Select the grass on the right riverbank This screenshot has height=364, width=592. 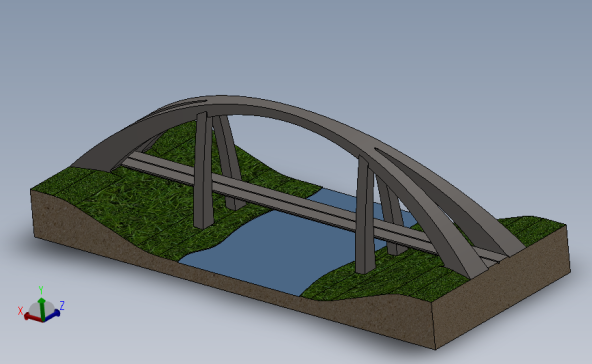[x=396, y=278]
